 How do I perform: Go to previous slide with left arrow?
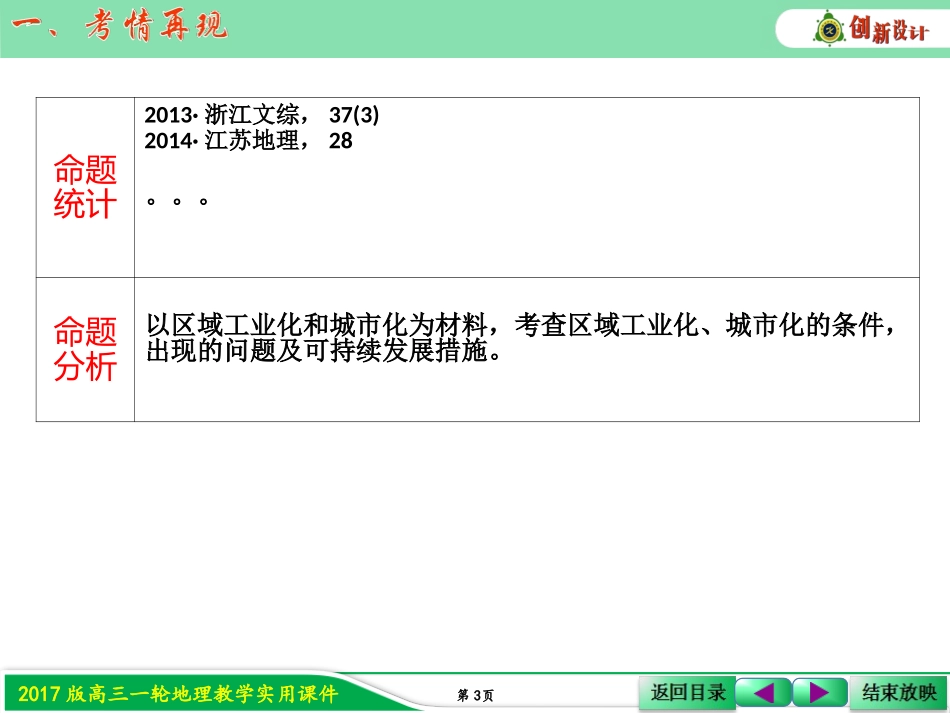tap(763, 692)
